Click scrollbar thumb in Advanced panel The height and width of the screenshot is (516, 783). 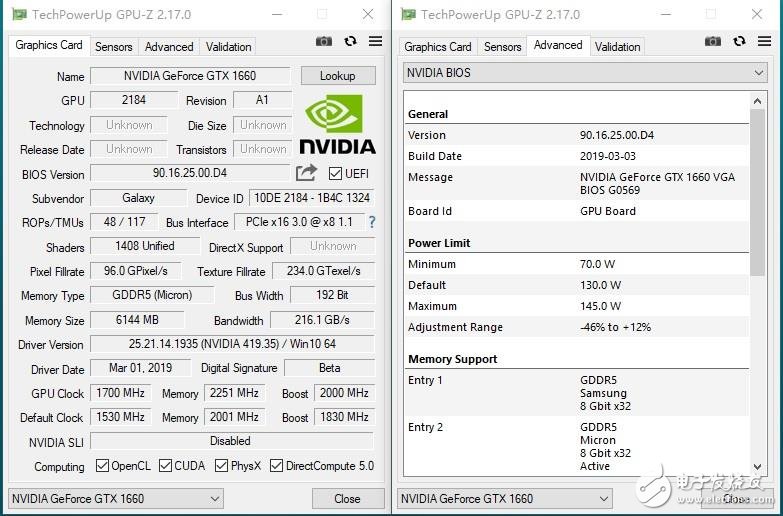(x=757, y=192)
